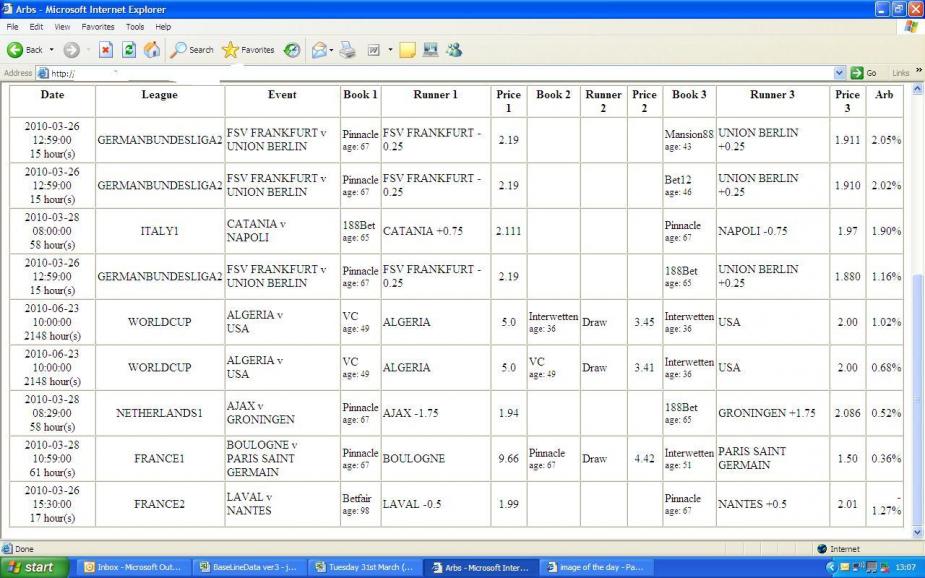
Task: Click the scrollbar down arrow
Action: (917, 533)
